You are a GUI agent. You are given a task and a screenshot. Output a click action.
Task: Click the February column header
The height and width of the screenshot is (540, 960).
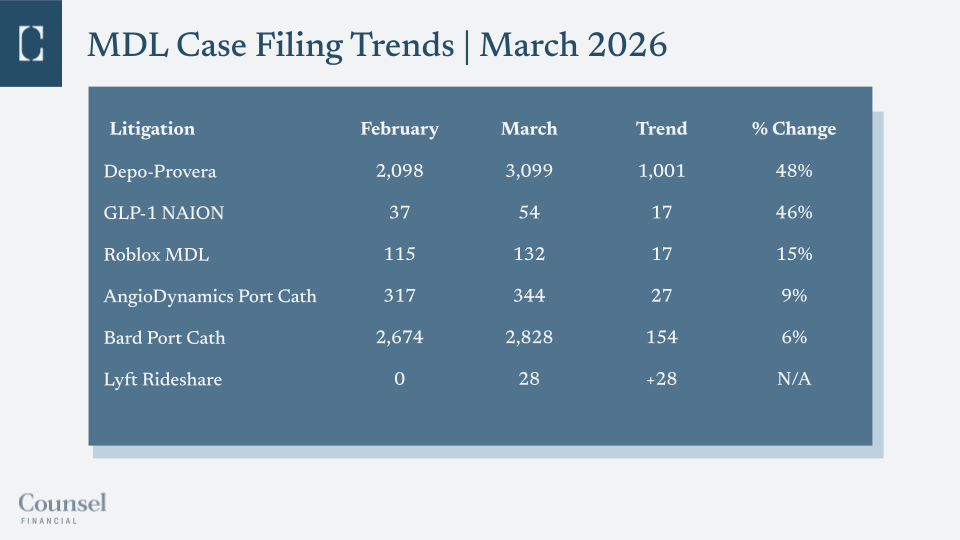pos(399,129)
